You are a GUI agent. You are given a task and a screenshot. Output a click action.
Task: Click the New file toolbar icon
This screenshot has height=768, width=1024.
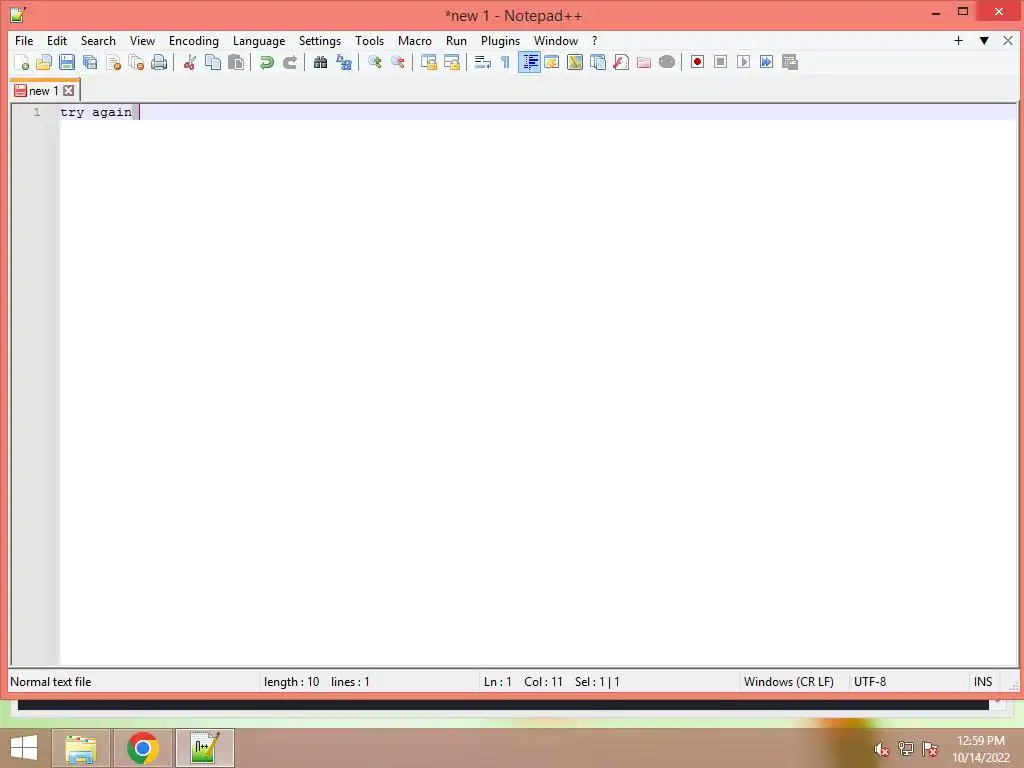(22, 62)
